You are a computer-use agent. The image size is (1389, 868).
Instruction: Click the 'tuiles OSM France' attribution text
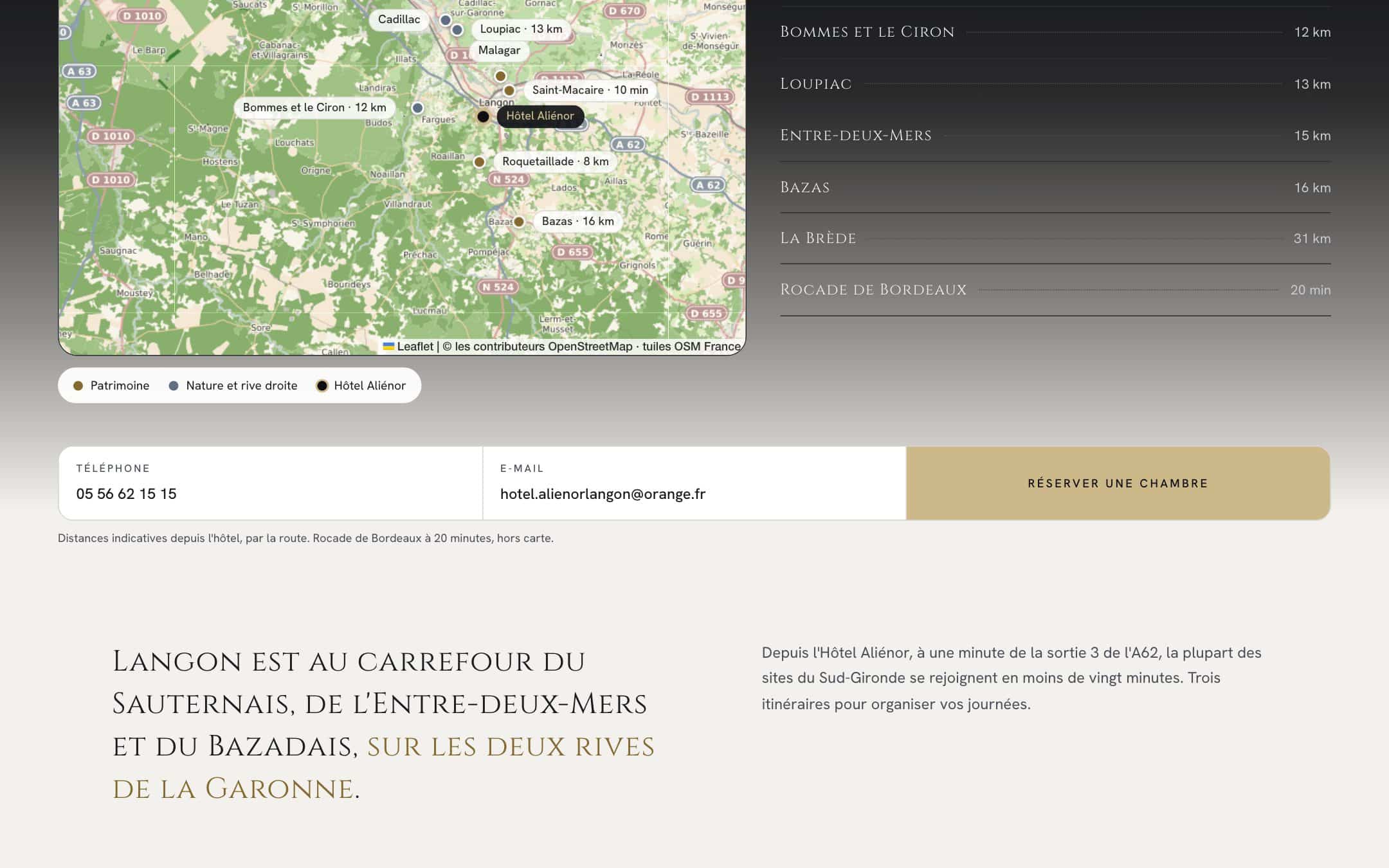tap(691, 346)
